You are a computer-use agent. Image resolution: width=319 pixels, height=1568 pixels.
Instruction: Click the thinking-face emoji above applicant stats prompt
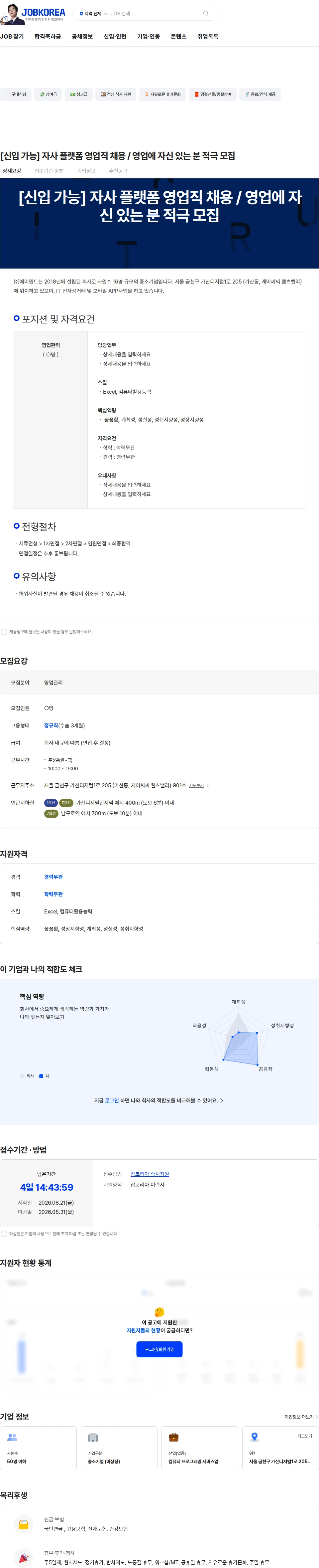point(159,1312)
